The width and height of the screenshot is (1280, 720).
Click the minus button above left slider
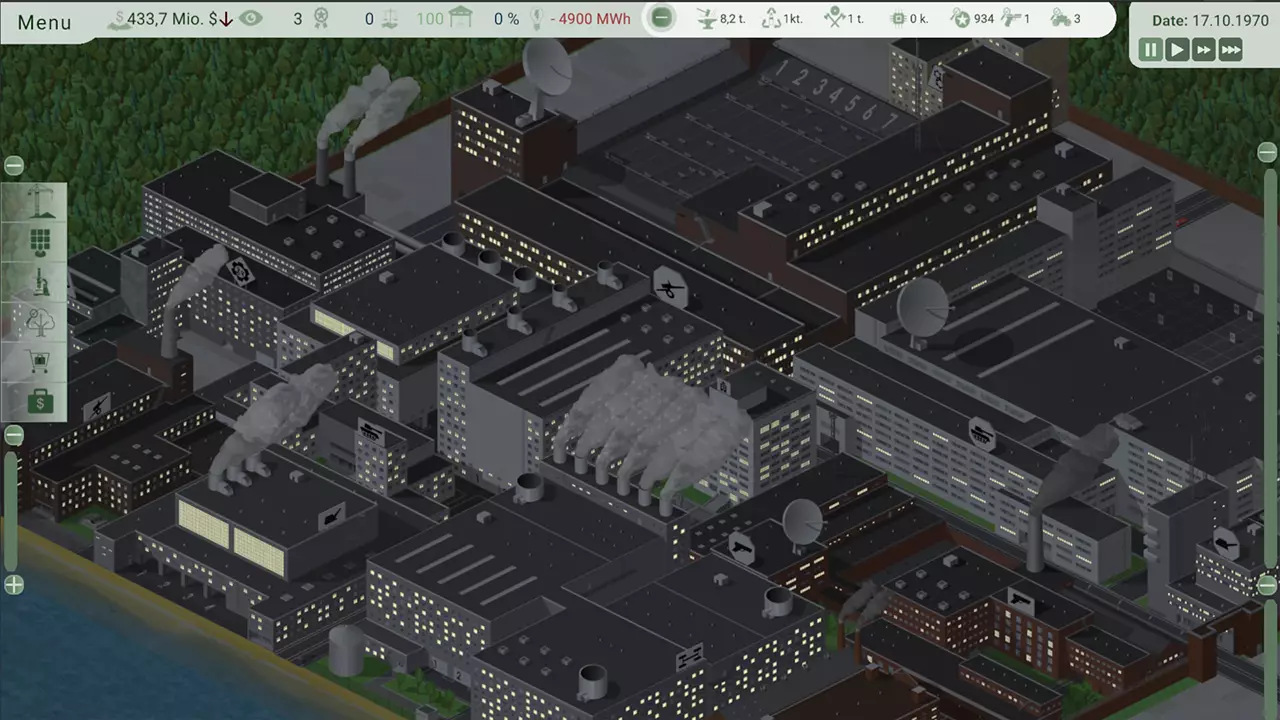(14, 435)
